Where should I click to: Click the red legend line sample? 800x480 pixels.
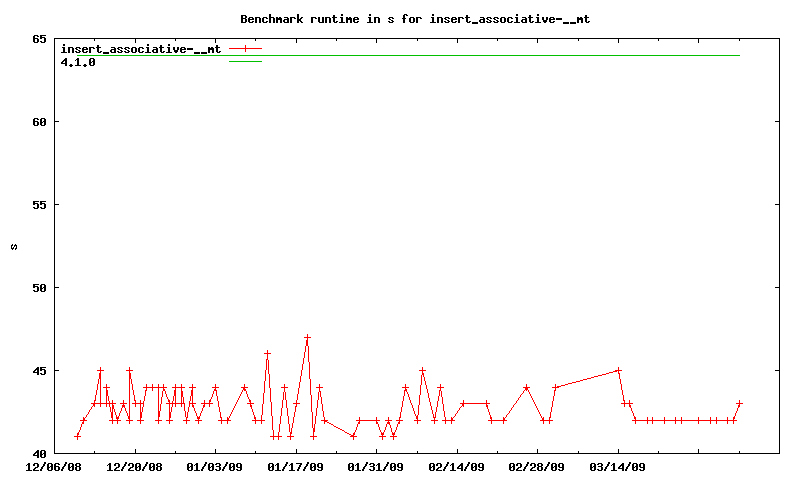245,48
